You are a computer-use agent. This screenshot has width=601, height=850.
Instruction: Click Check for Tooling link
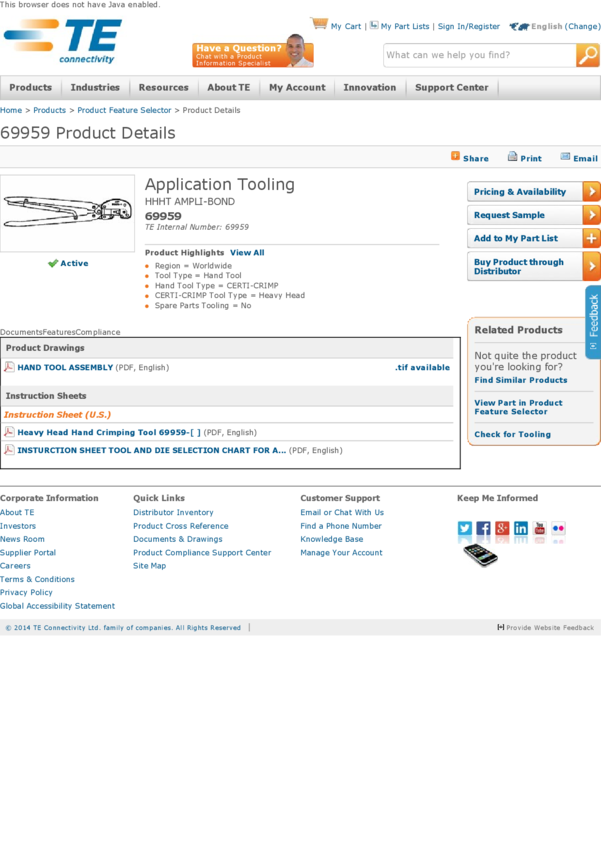click(513, 434)
